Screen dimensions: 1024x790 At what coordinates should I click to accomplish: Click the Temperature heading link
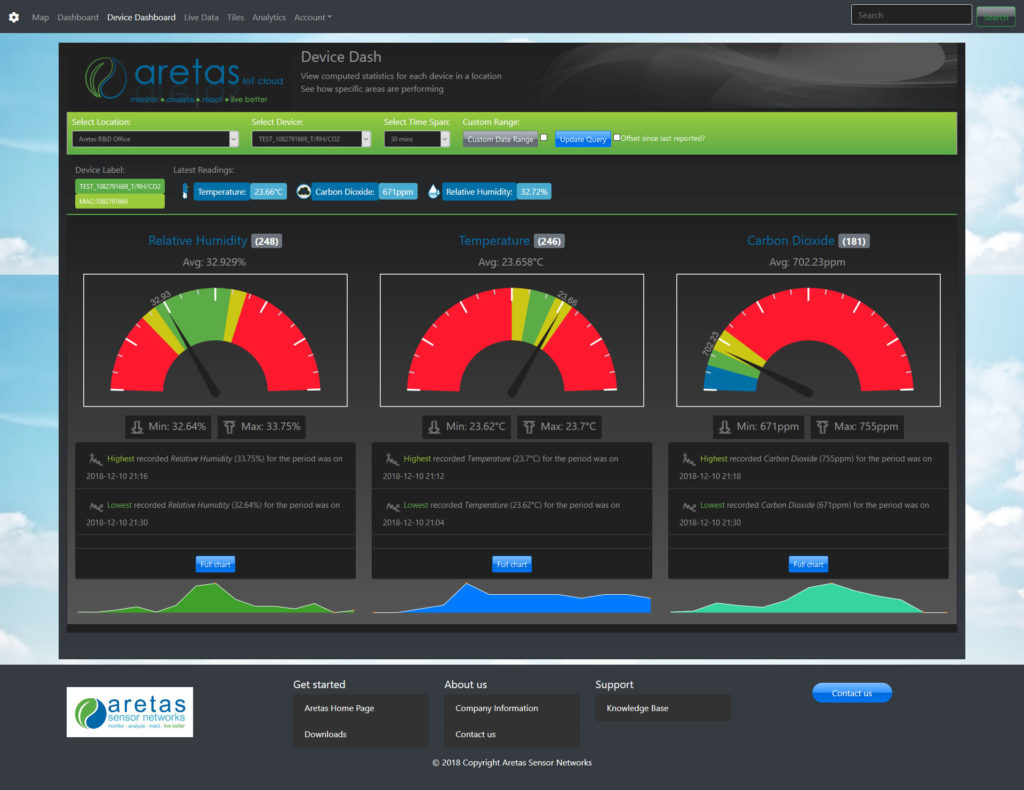click(x=494, y=241)
